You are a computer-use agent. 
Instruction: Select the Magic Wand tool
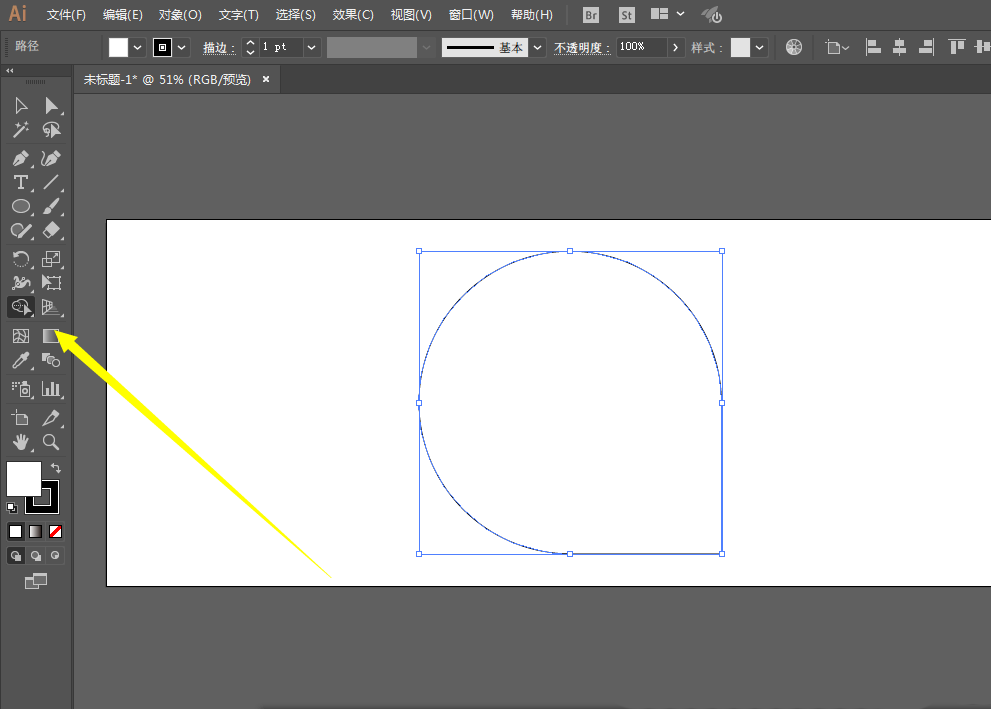20,130
